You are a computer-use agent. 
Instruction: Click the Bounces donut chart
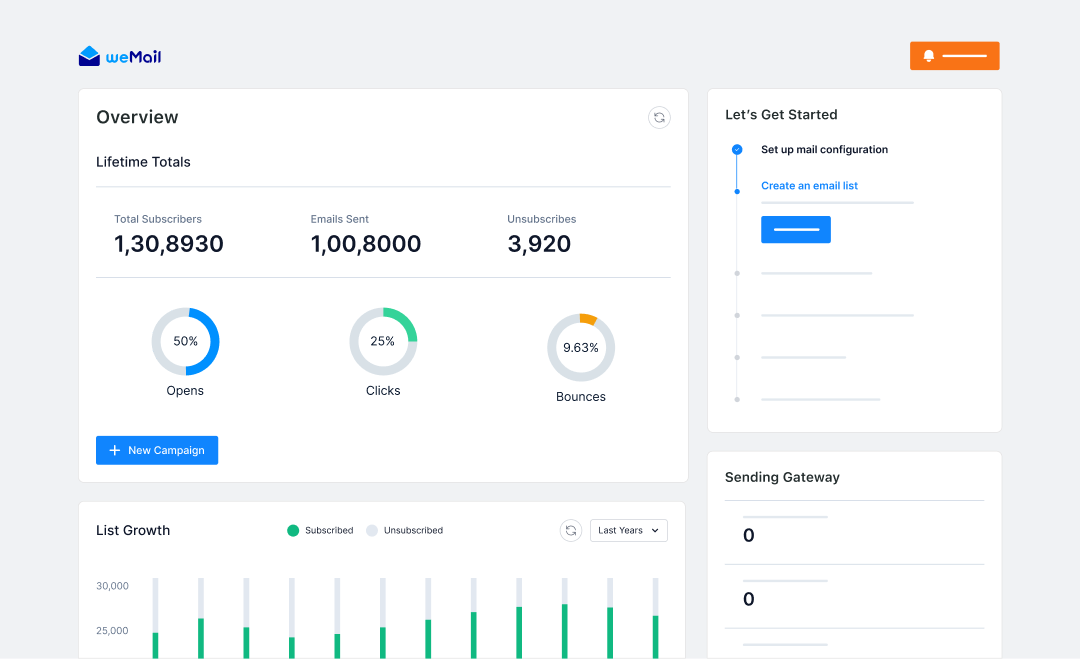click(x=581, y=348)
